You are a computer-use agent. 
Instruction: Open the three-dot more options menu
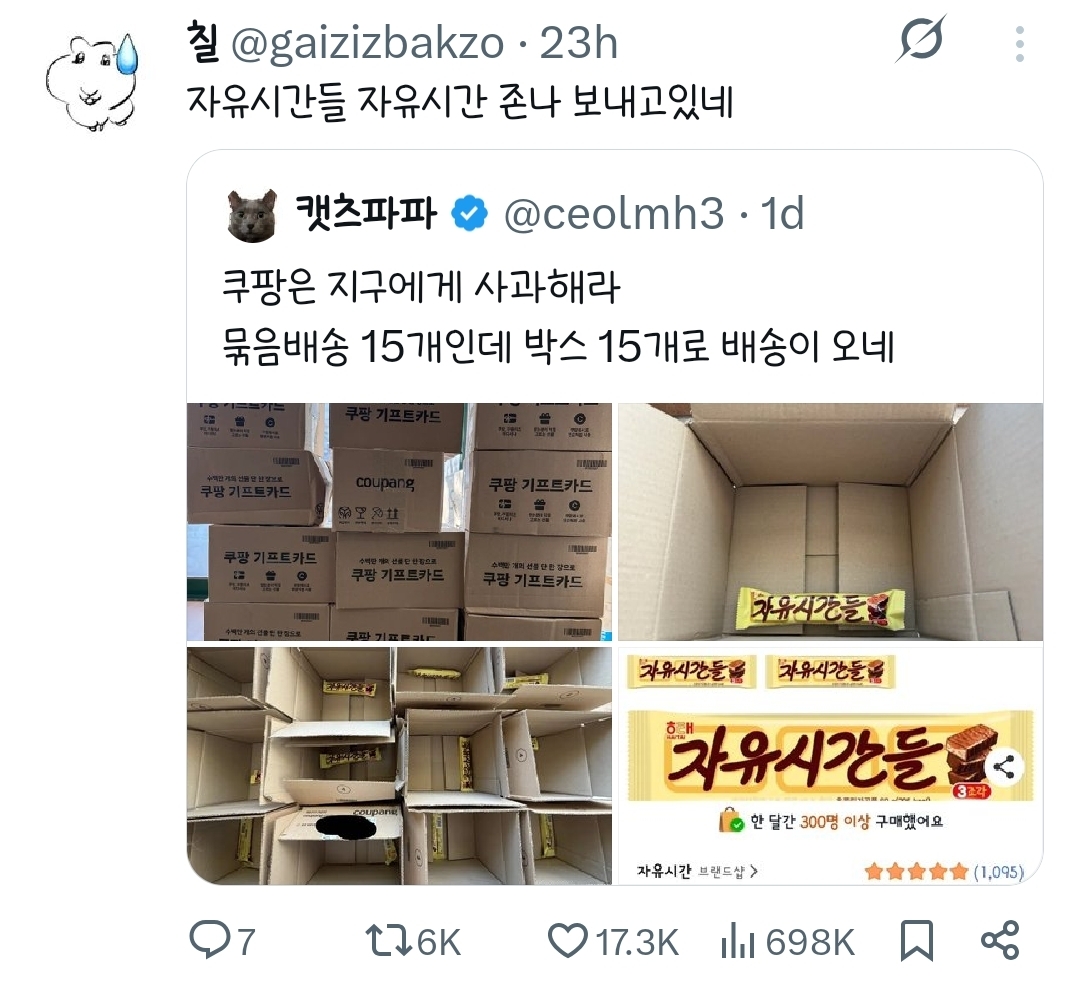click(x=1019, y=44)
